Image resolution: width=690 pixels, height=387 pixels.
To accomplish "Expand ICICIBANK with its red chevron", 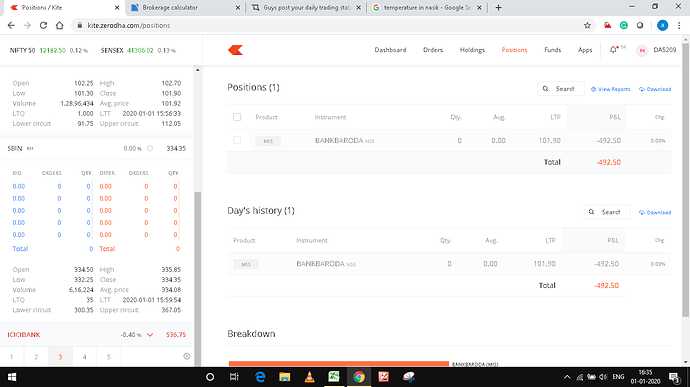I will 150,335.
